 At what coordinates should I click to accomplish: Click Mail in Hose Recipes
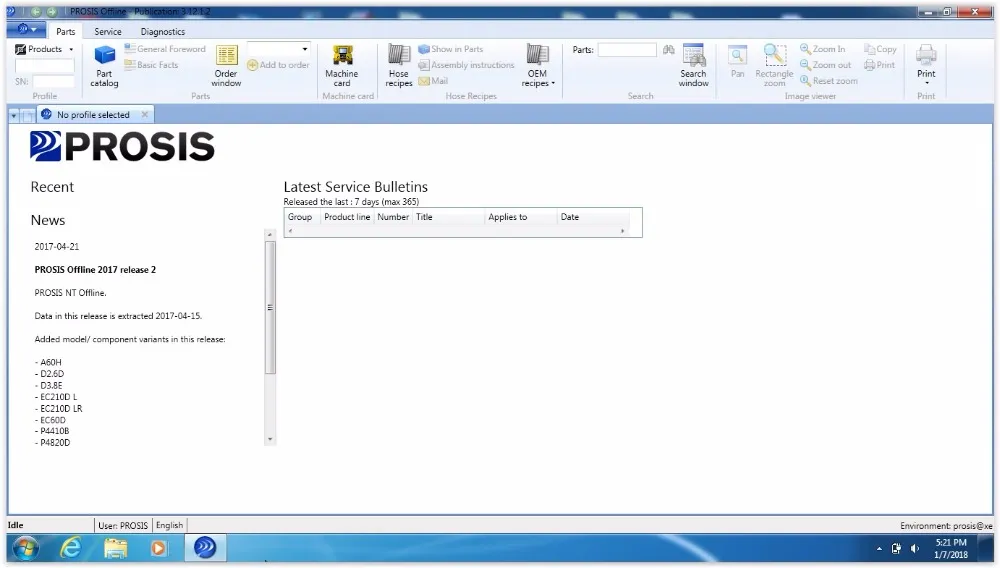433,81
